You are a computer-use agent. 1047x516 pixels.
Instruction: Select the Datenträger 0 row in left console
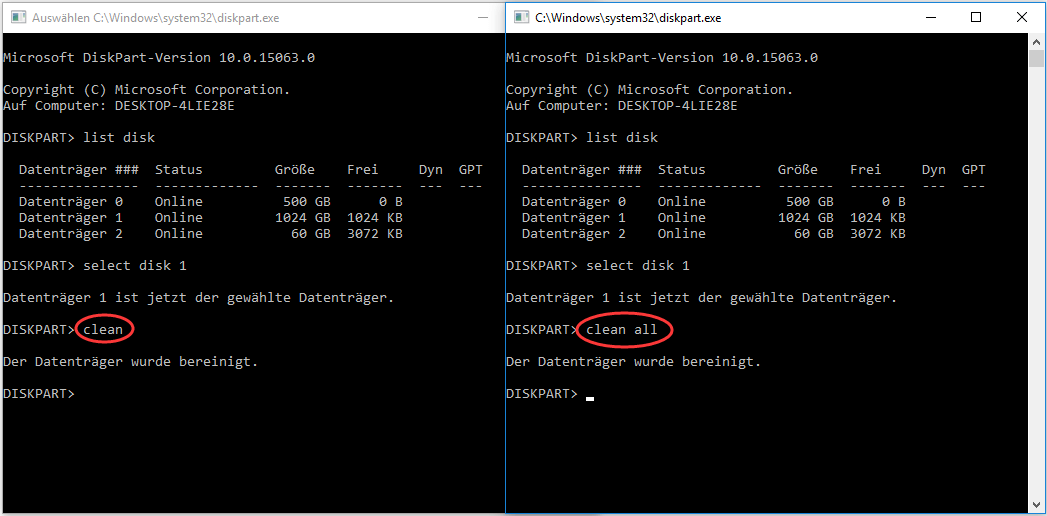pos(210,201)
